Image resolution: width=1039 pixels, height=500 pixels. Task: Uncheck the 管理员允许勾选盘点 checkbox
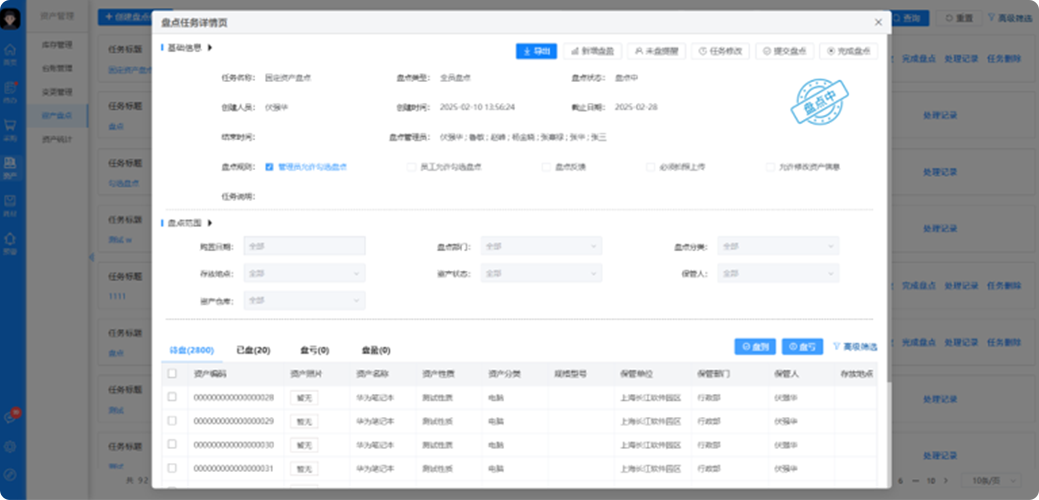coord(270,167)
